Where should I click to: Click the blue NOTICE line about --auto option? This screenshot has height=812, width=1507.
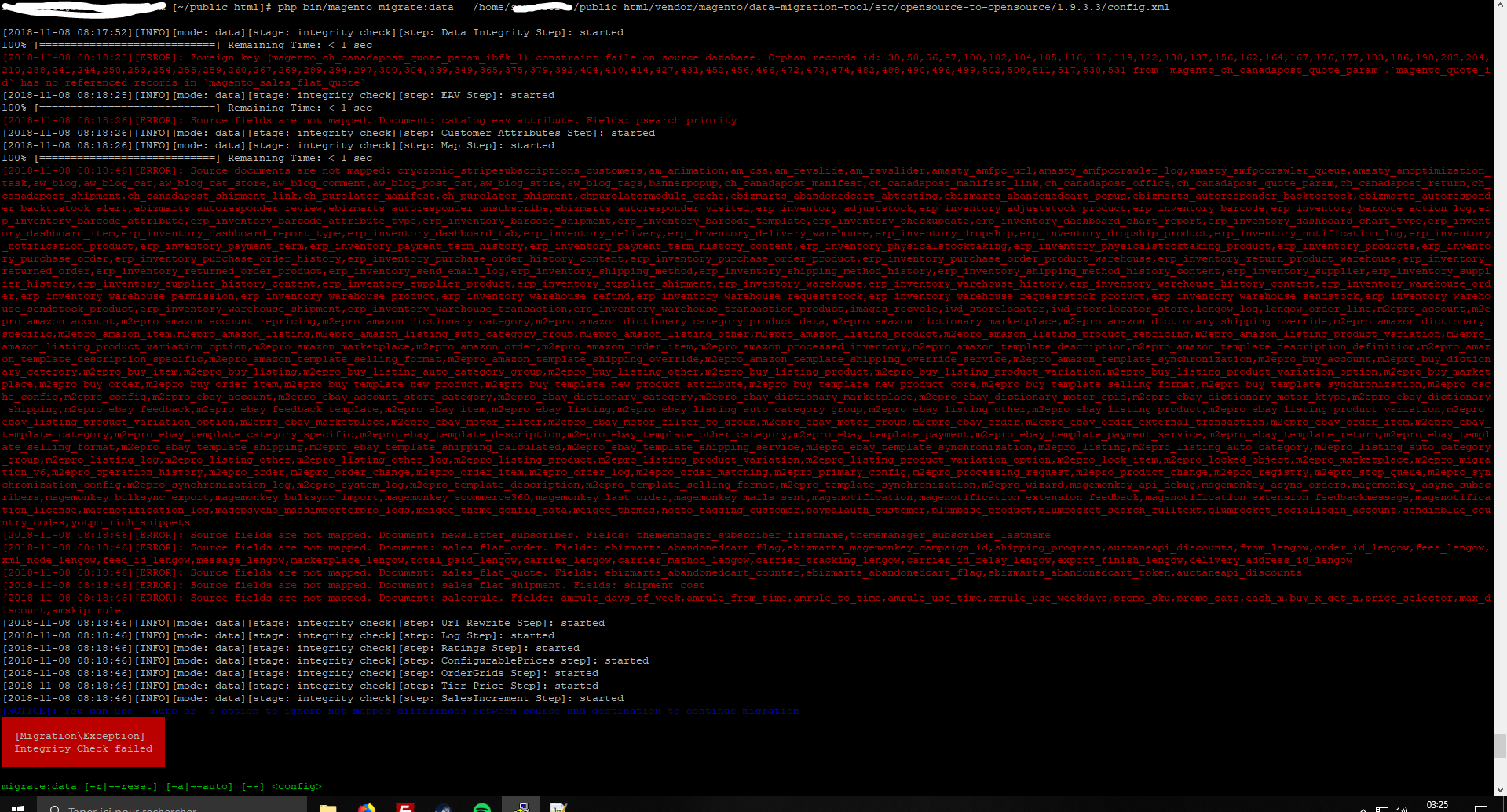click(x=401, y=711)
